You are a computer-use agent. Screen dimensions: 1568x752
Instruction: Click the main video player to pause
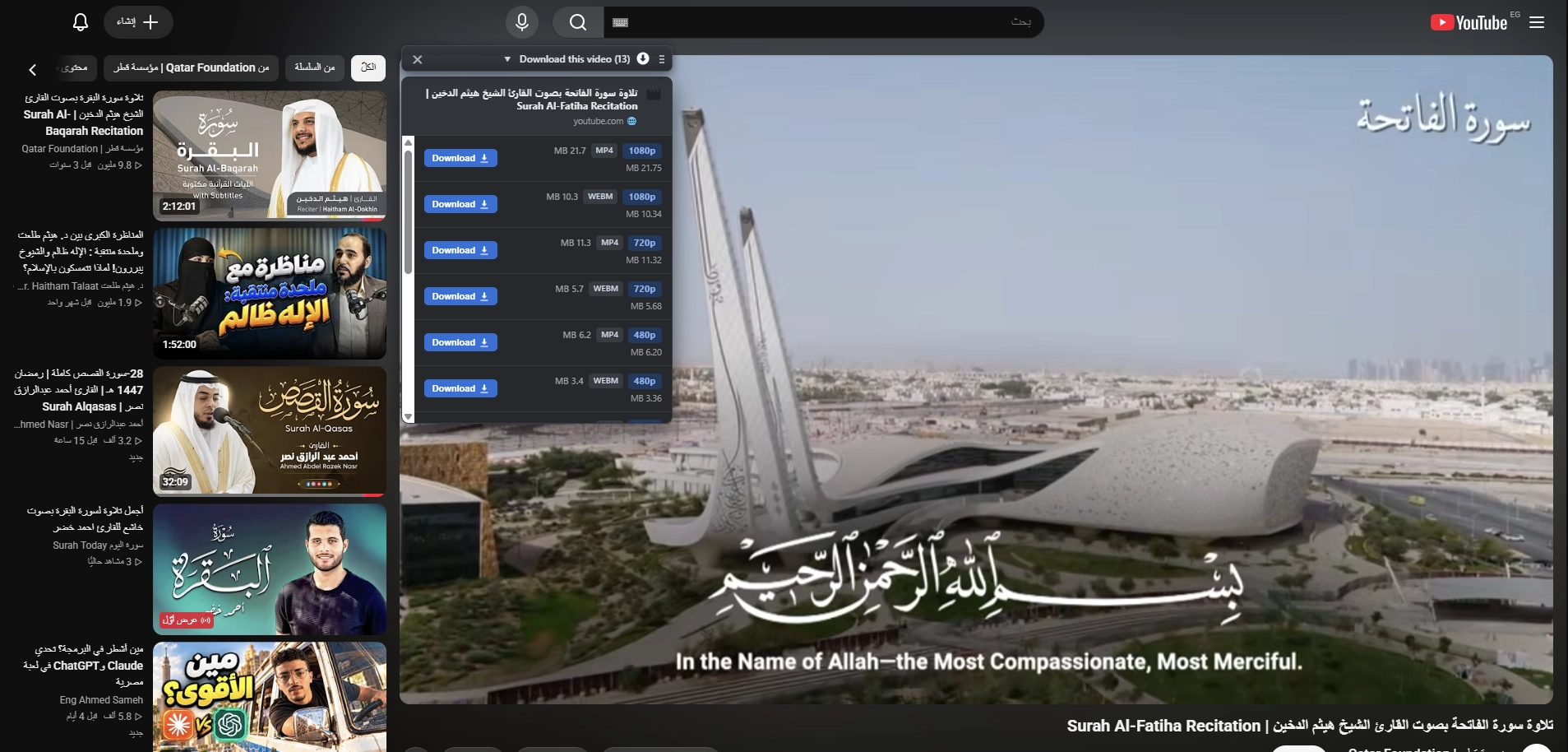point(976,379)
